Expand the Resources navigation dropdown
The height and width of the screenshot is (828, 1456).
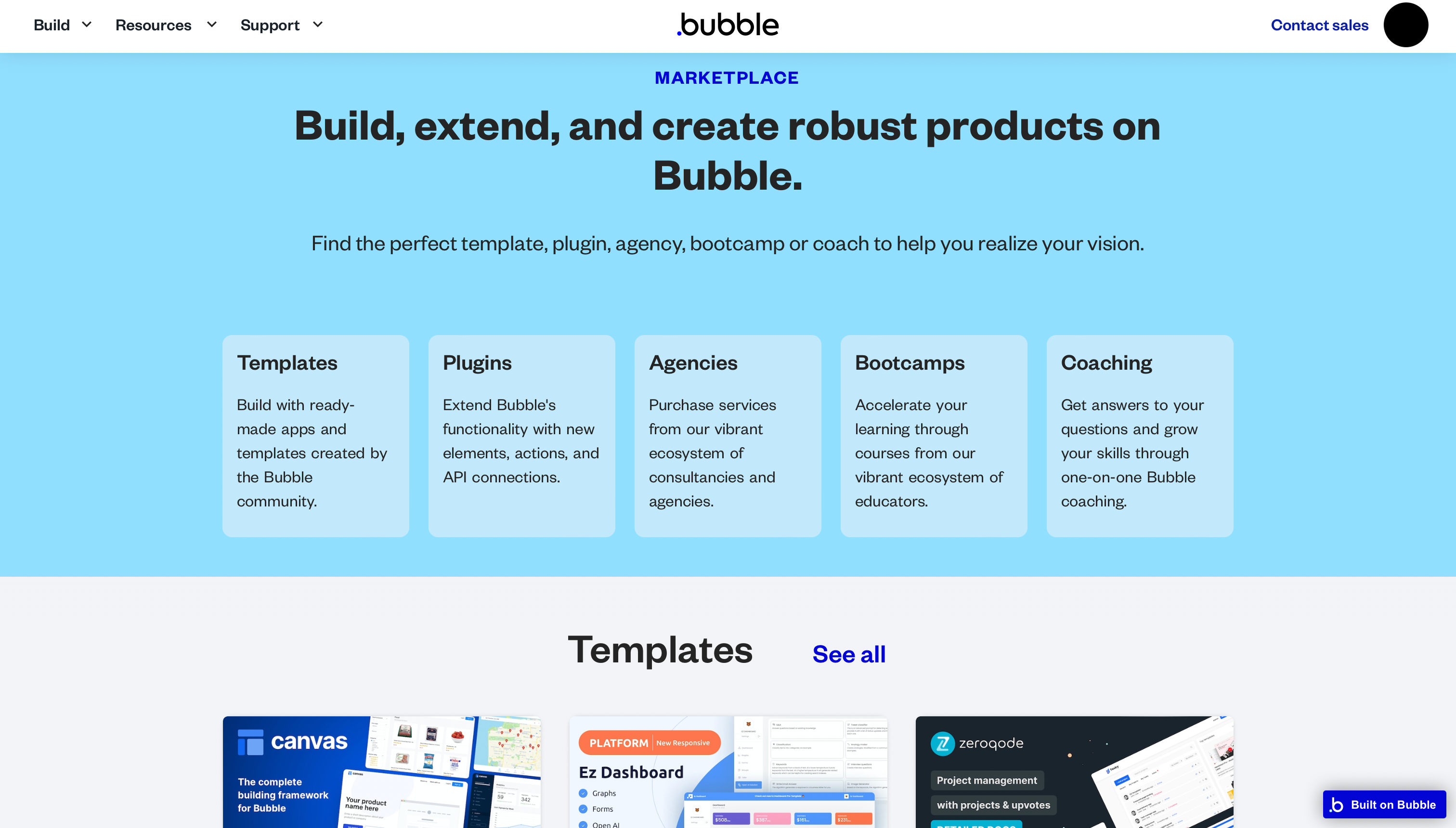(x=165, y=25)
